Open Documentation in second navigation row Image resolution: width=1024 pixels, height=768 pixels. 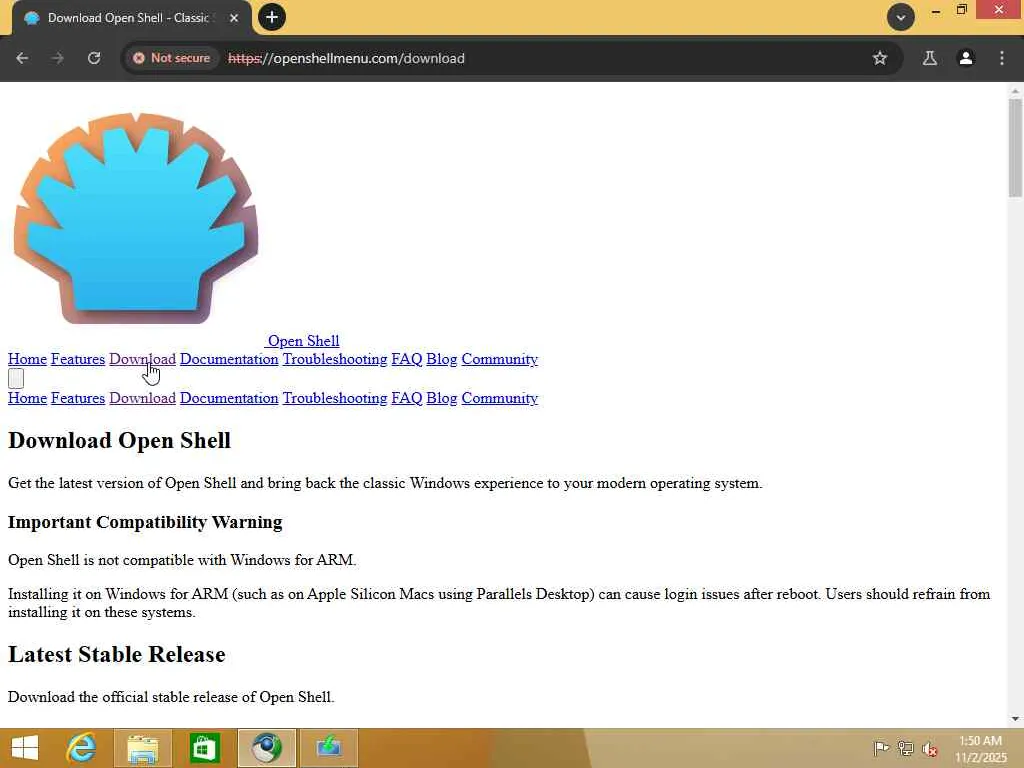point(229,398)
